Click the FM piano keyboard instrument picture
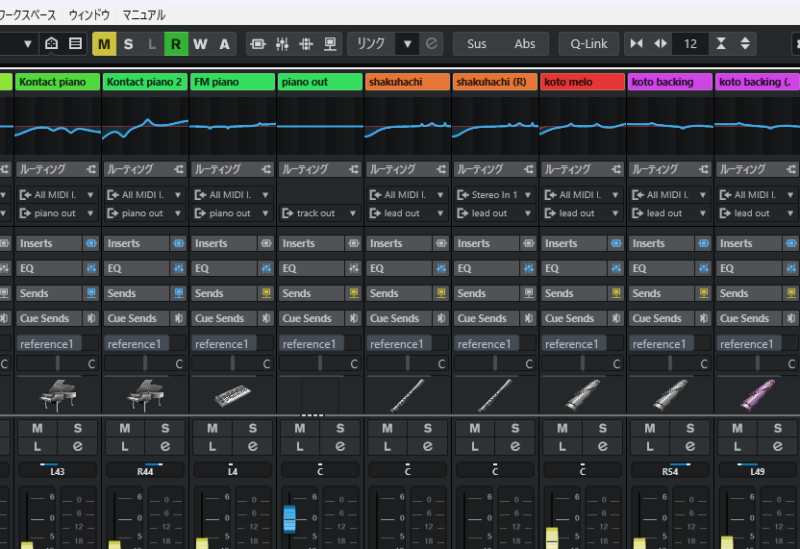Viewport: 800px width, 549px height. point(233,395)
